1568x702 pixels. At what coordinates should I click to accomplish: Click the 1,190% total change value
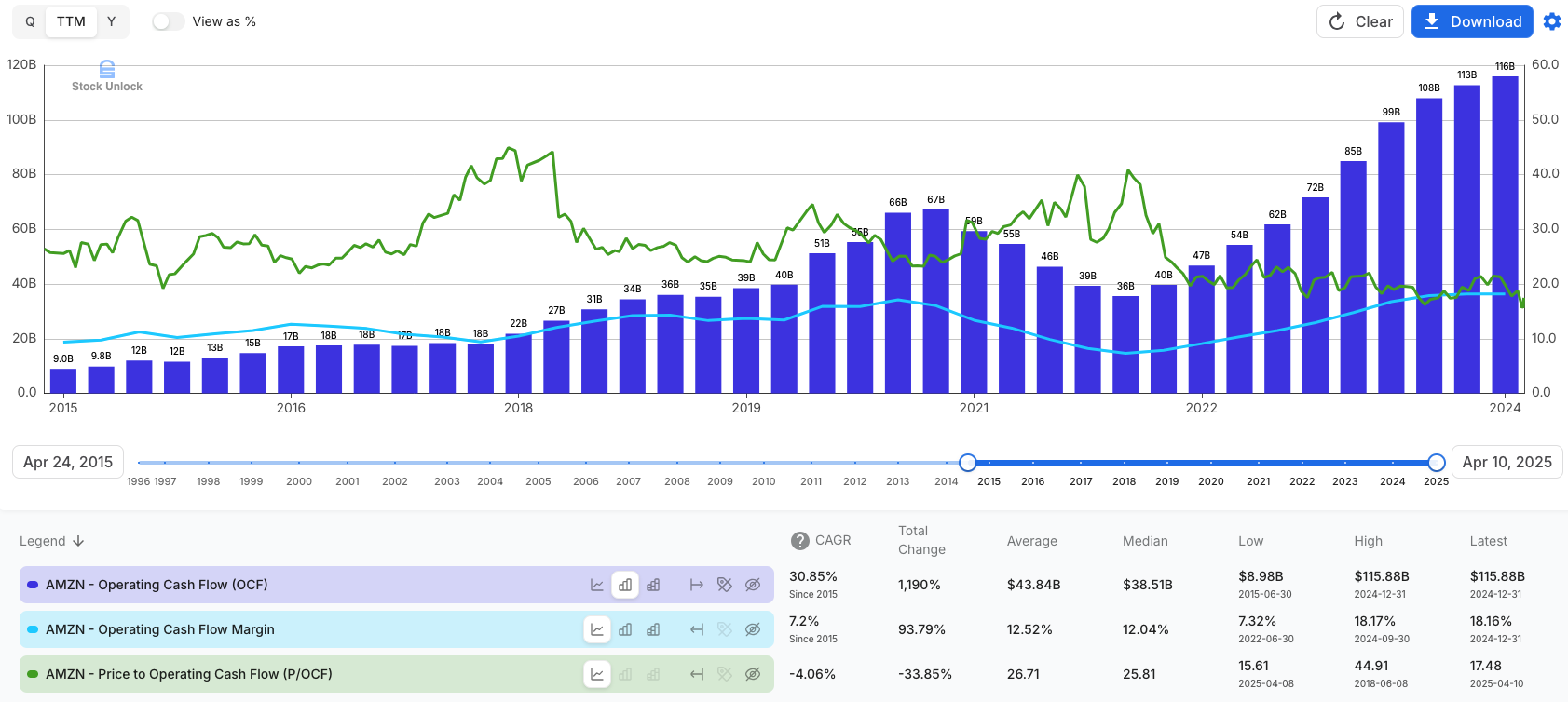[x=919, y=585]
